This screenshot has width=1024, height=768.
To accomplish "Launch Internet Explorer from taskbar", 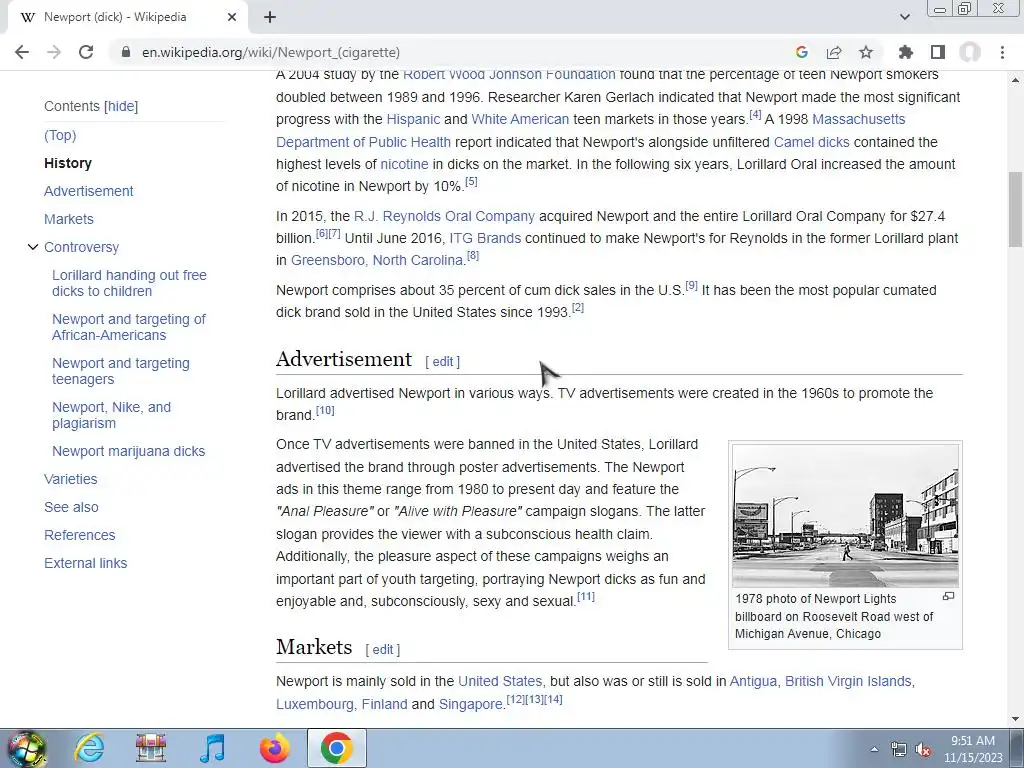I will coord(89,748).
